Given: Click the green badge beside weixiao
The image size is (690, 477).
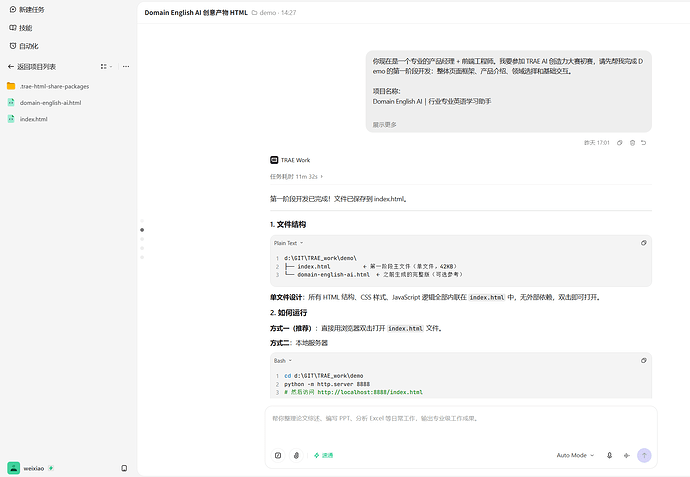Looking at the screenshot, I should click(51, 468).
